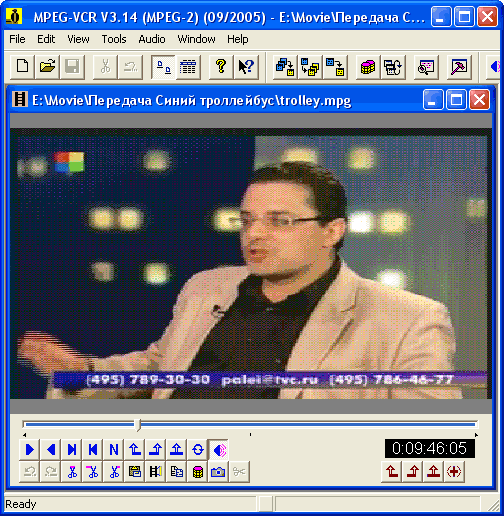Step to previous frame button
504x516 pixels.
[93, 450]
